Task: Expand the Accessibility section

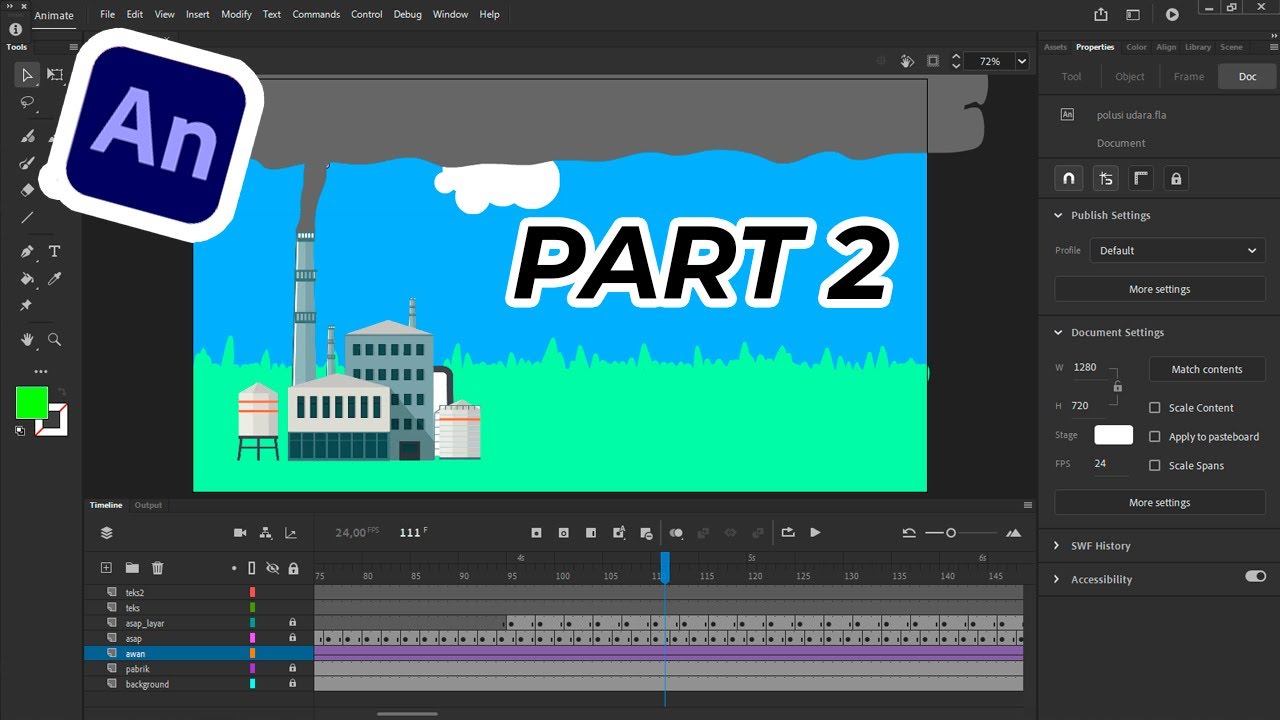Action: pos(1058,580)
